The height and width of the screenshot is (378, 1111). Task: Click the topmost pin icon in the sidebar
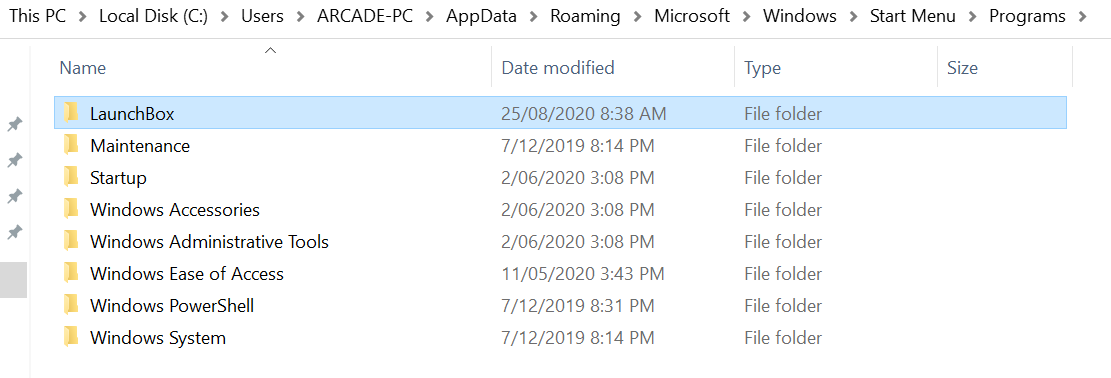click(x=13, y=125)
